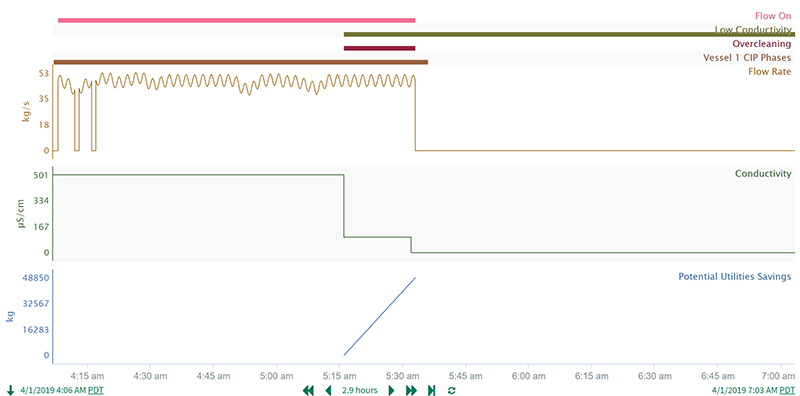Image resolution: width=800 pixels, height=396 pixels.
Task: Click the Overcleaning lane label
Action: (x=762, y=43)
